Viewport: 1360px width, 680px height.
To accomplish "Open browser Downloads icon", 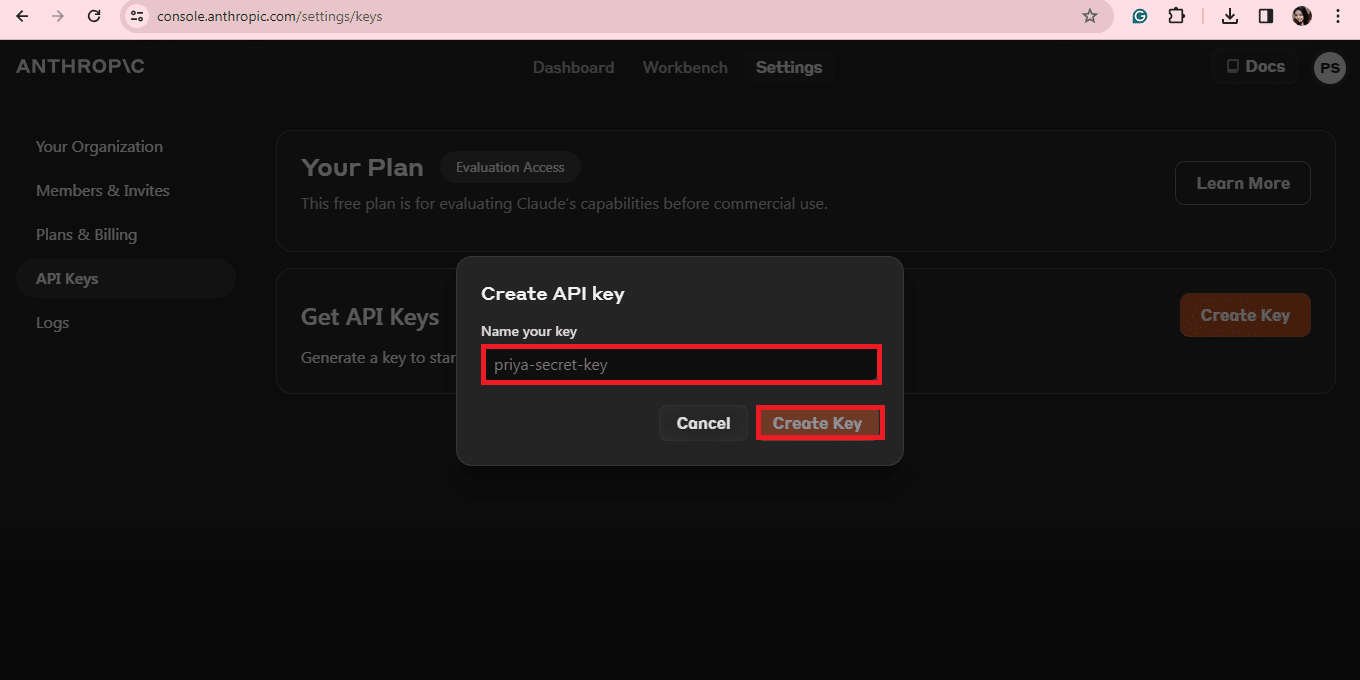I will [x=1230, y=16].
